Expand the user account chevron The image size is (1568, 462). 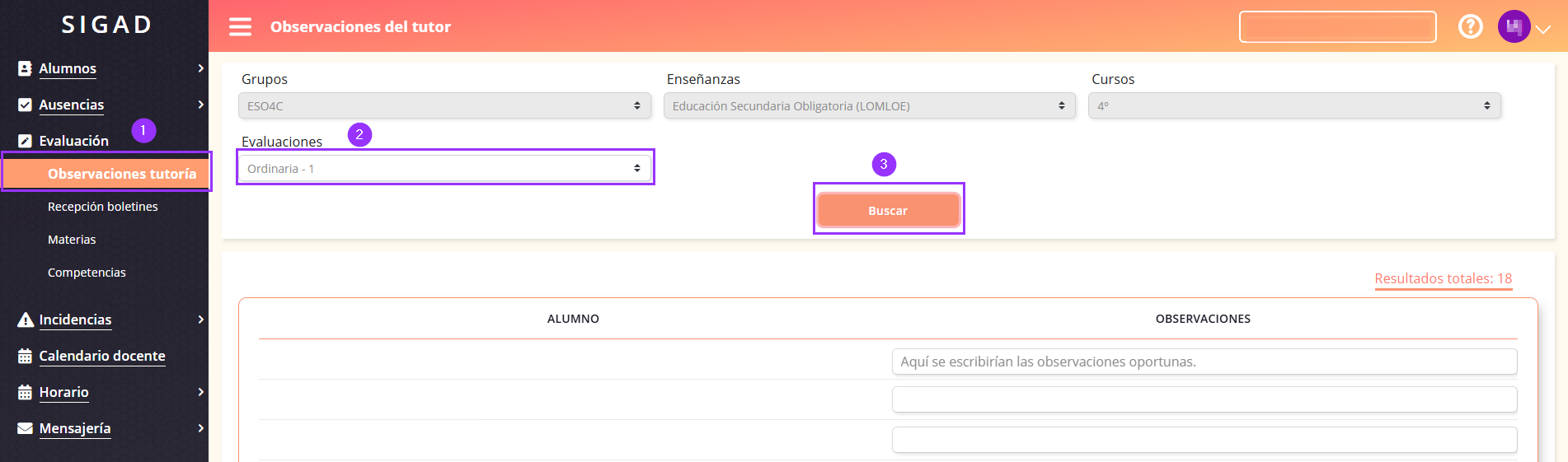[1544, 29]
